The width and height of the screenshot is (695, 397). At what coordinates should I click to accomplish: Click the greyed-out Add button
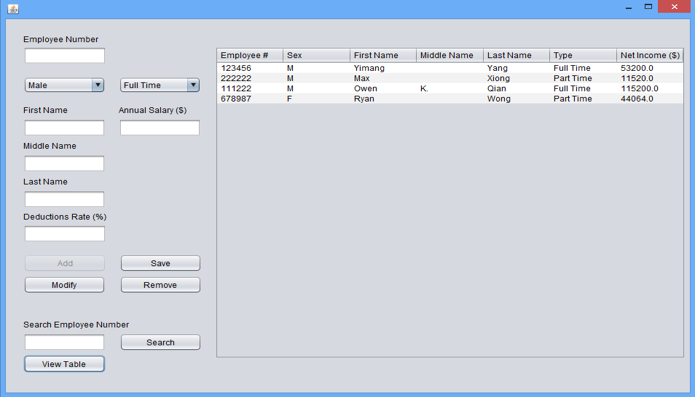(x=65, y=263)
